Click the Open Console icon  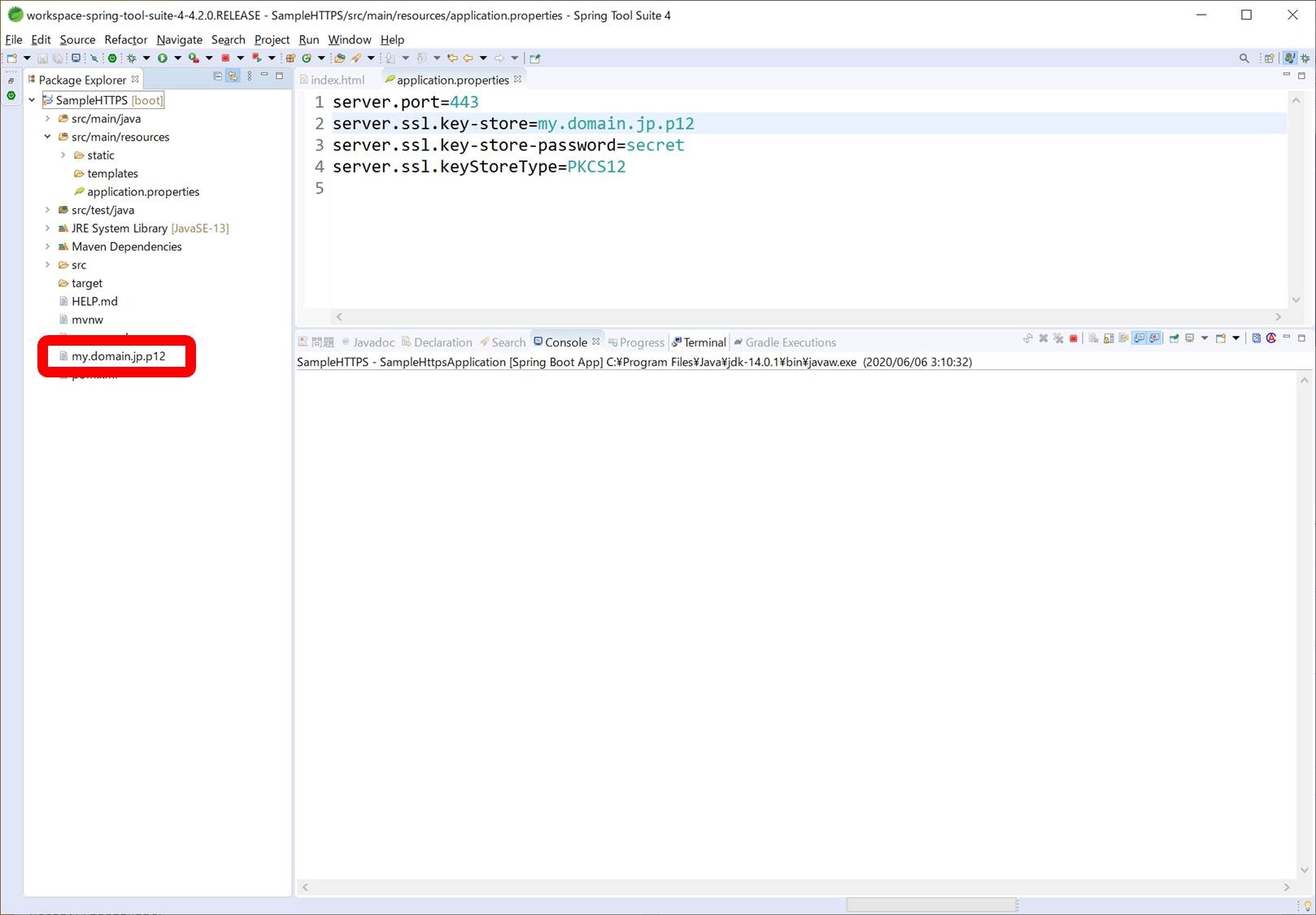click(x=1221, y=338)
